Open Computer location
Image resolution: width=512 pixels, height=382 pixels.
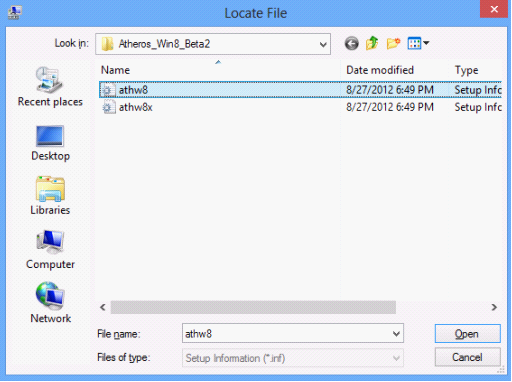coord(50,250)
